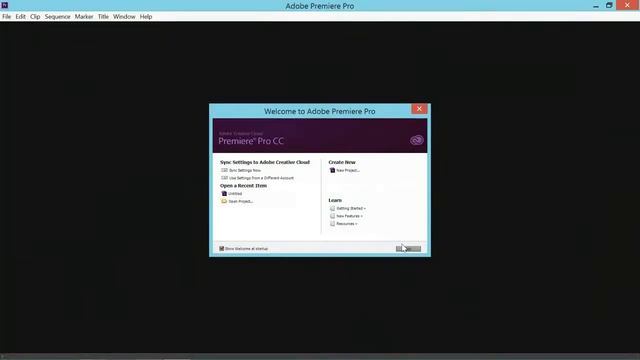Image resolution: width=640 pixels, height=360 pixels.
Task: Open the Title menu
Action: (x=103, y=17)
